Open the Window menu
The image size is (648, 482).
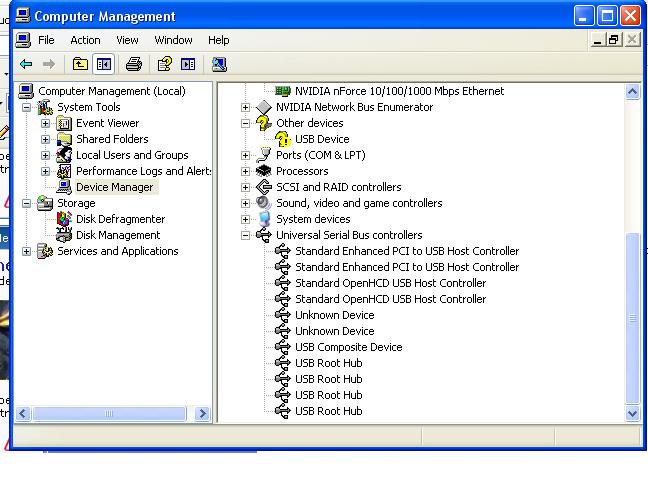pyautogui.click(x=173, y=40)
